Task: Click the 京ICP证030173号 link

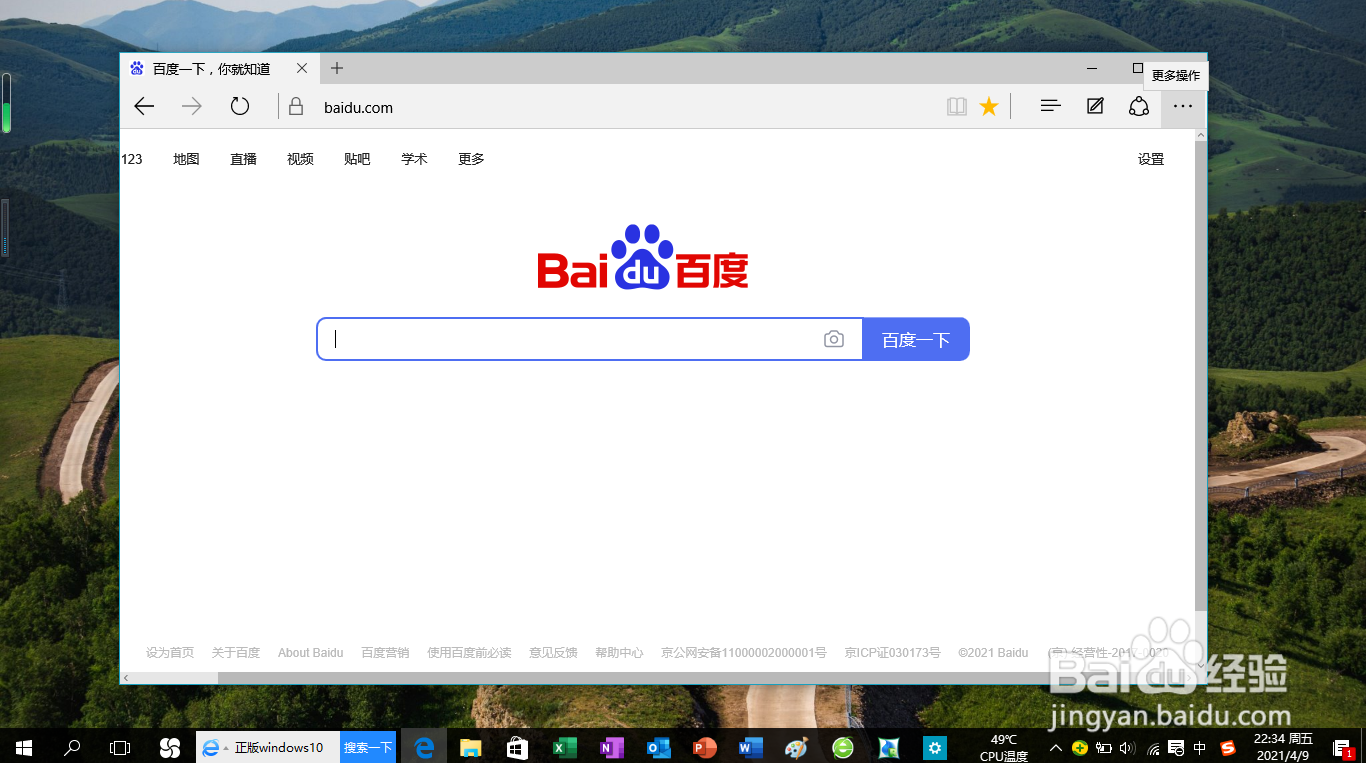Action: pos(892,652)
